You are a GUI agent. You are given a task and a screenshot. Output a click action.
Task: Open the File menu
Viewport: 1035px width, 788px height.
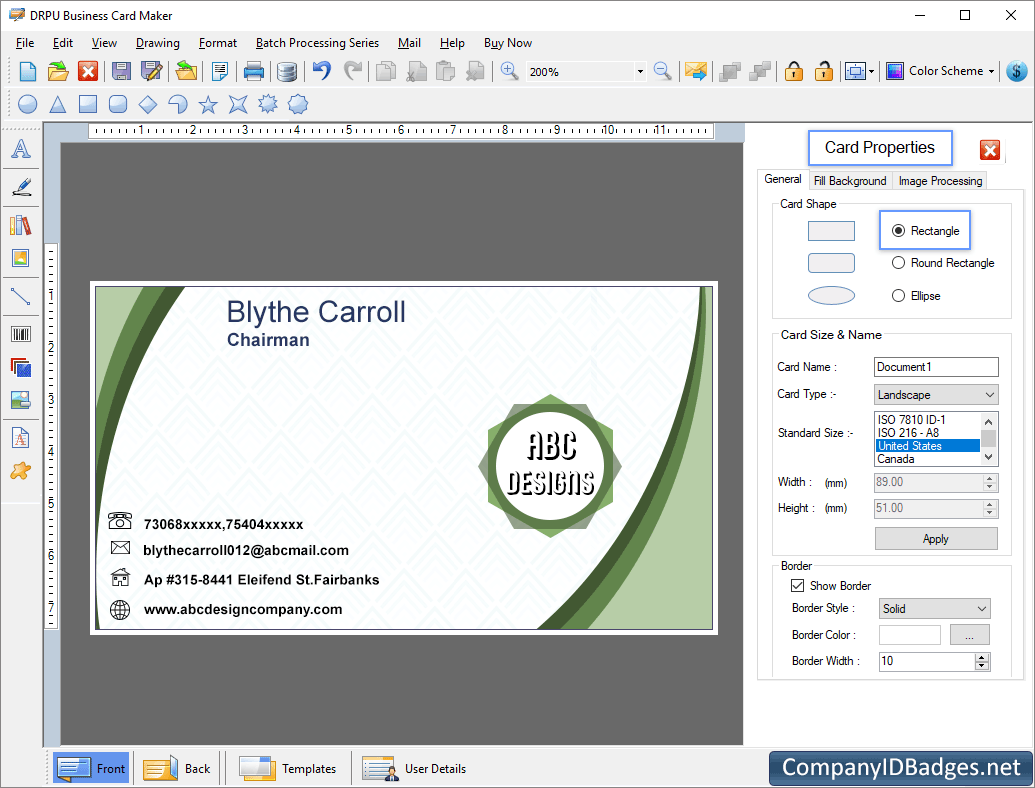click(24, 43)
